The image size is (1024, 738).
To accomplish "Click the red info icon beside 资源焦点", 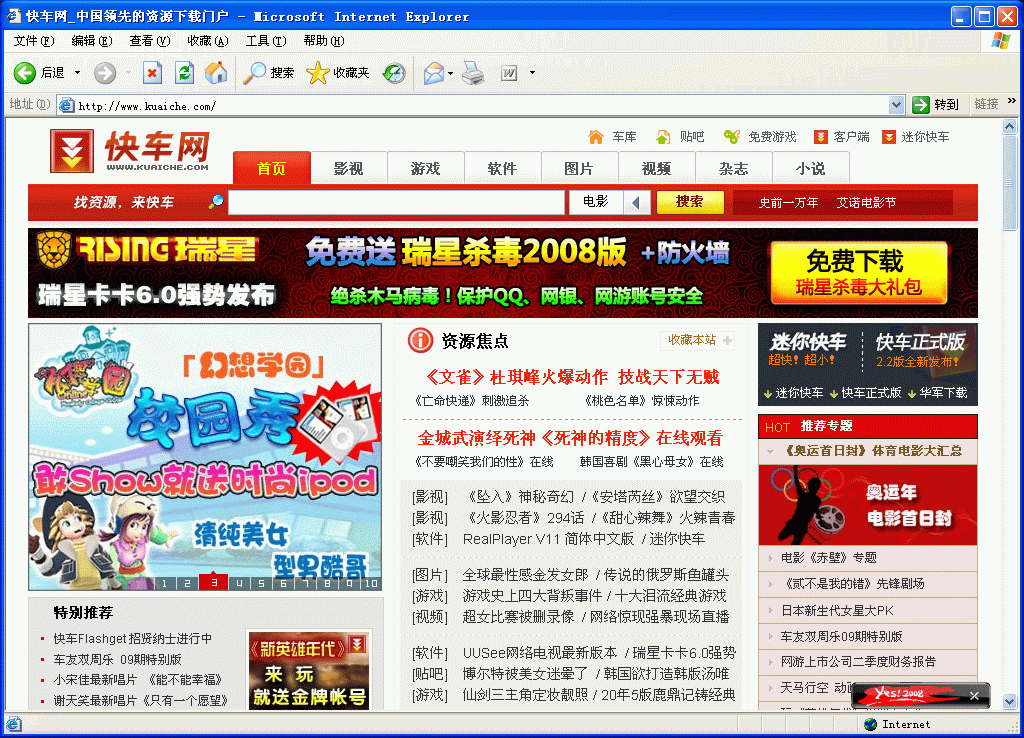I will (420, 340).
